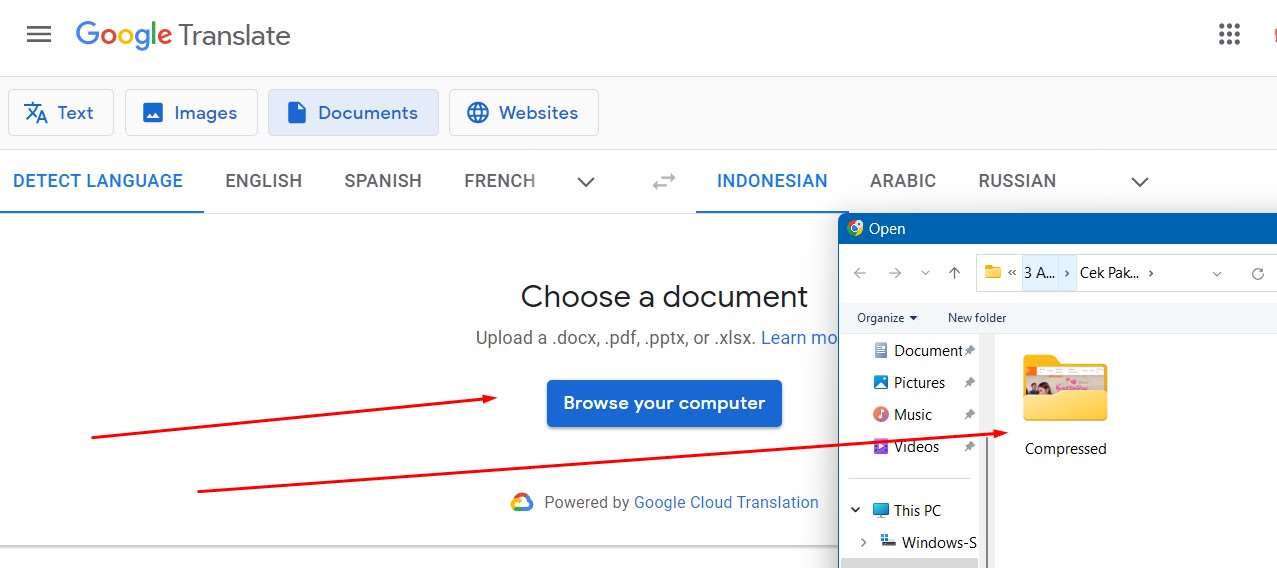The width and height of the screenshot is (1277, 568).
Task: Select Detect Language as source
Action: pyautogui.click(x=98, y=181)
